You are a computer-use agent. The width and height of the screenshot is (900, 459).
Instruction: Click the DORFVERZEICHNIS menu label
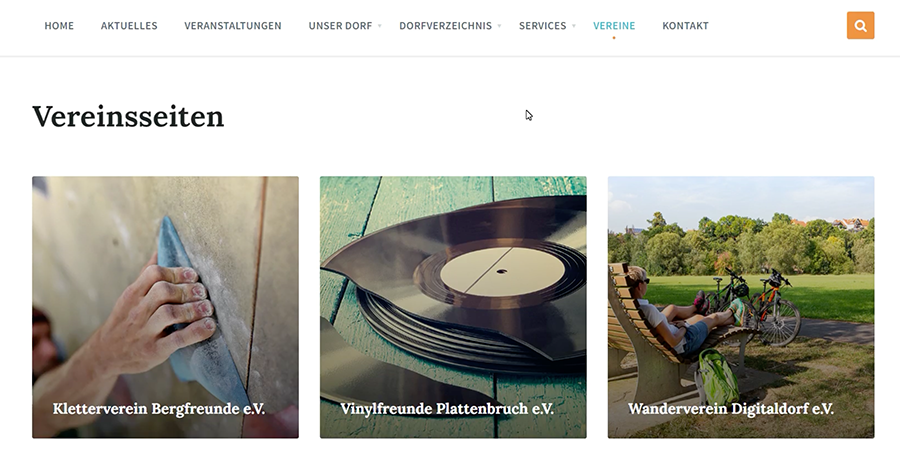pyautogui.click(x=445, y=26)
